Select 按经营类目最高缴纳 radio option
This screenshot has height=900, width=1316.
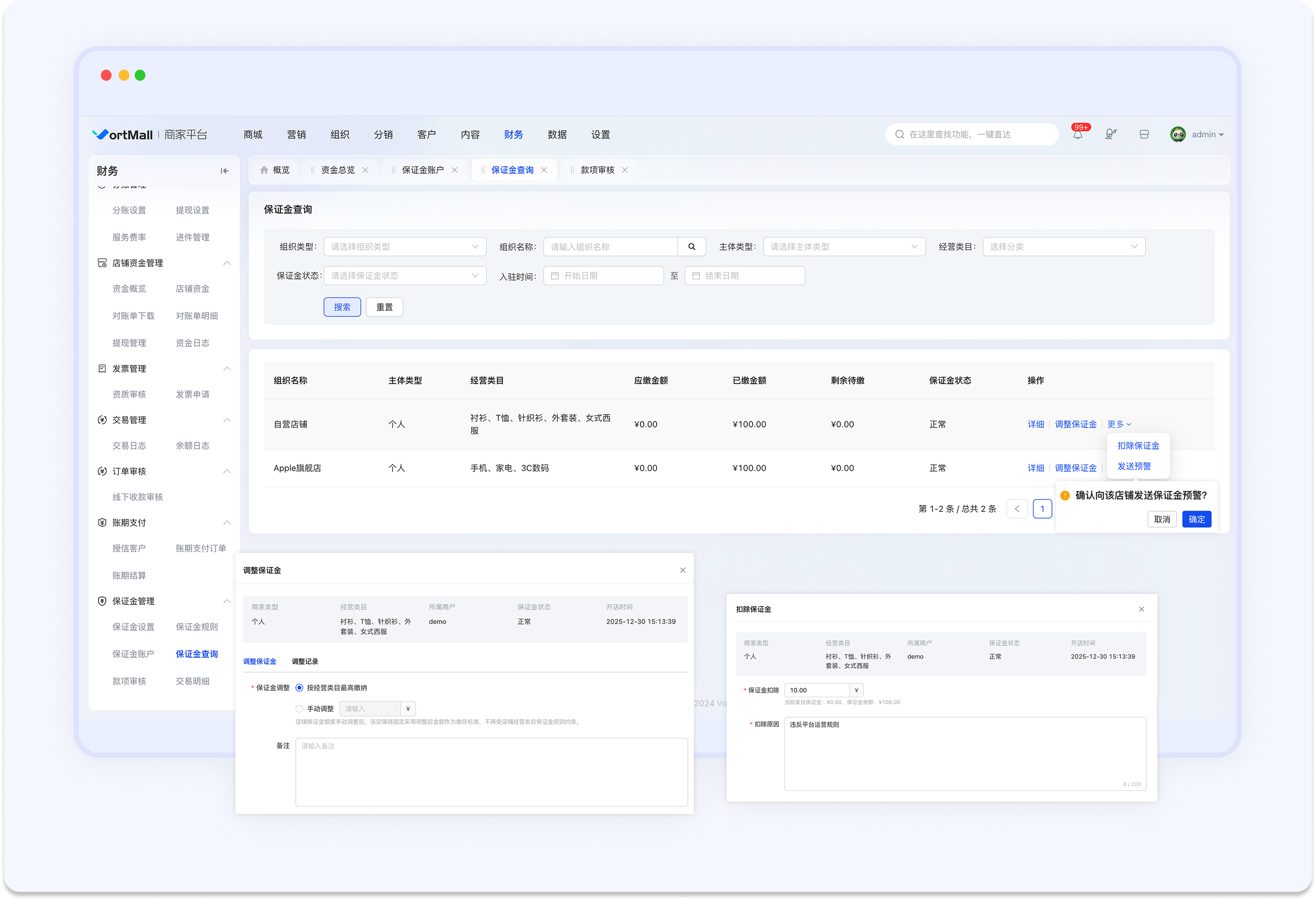pyautogui.click(x=299, y=688)
